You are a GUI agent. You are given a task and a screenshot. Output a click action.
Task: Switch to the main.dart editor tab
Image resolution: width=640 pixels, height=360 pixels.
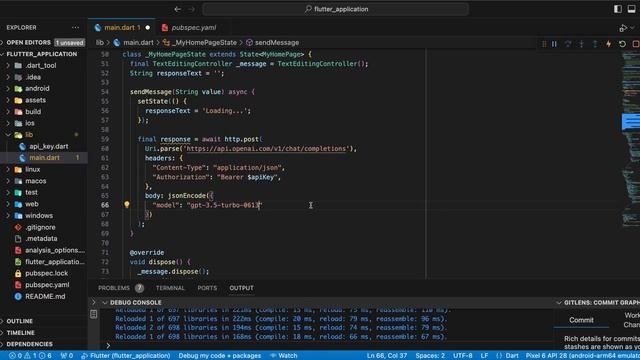(x=122, y=28)
